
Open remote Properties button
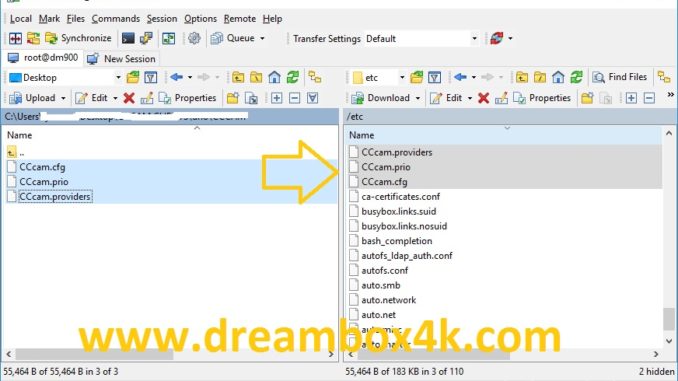pyautogui.click(x=542, y=98)
